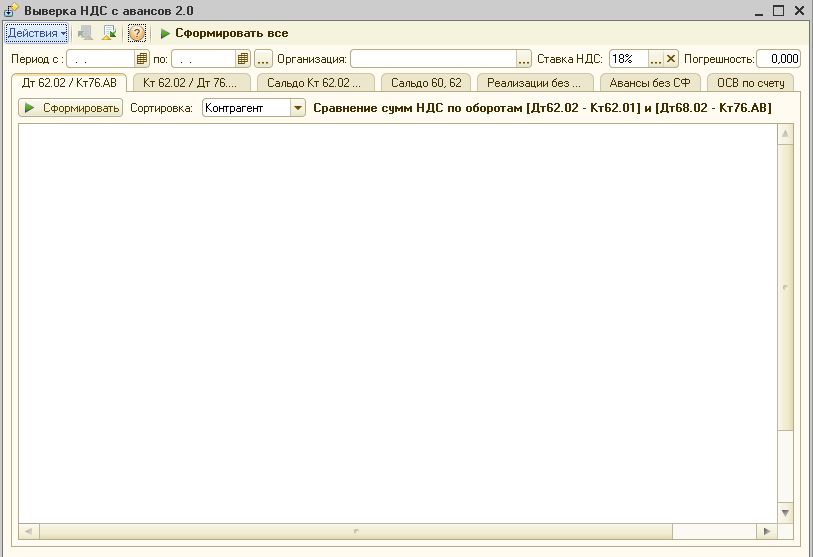Click the vertical scrollbar down arrow
The image size is (813, 557).
pyautogui.click(x=786, y=513)
